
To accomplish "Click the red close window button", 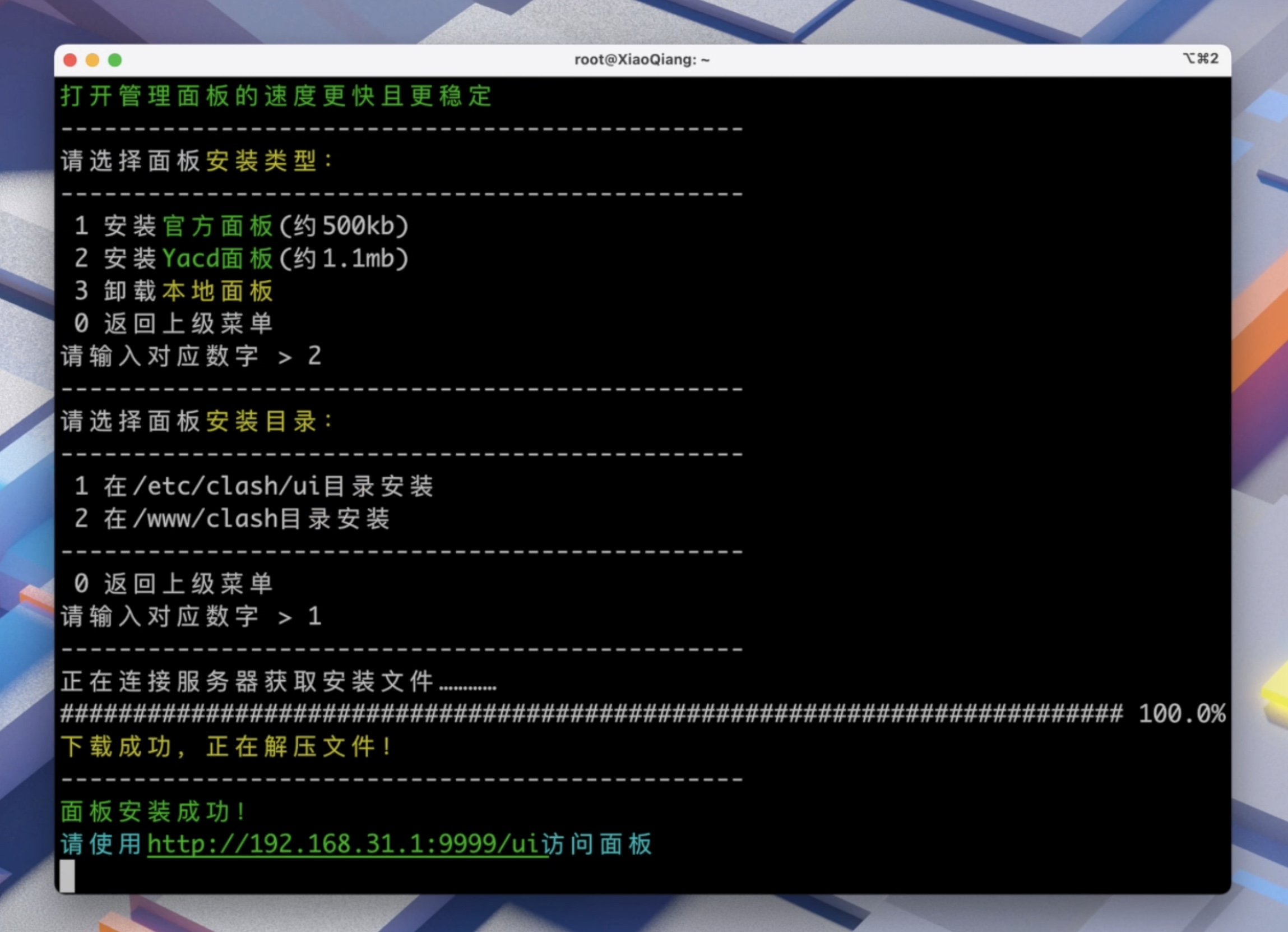I will [70, 60].
